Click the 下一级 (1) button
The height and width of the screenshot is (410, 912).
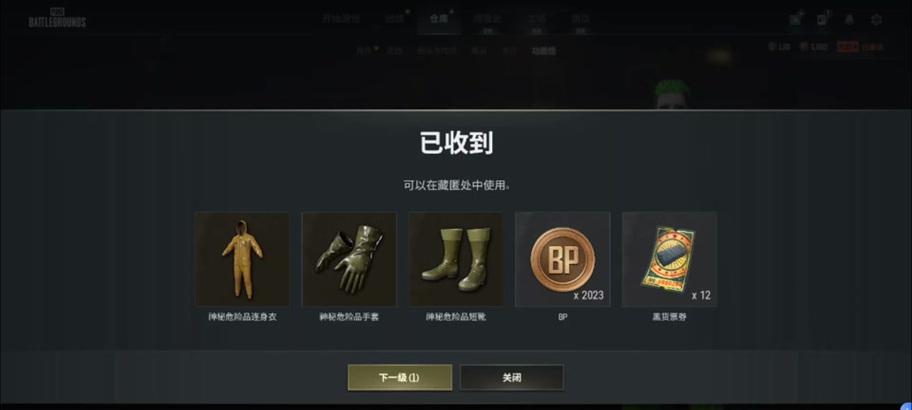click(400, 377)
